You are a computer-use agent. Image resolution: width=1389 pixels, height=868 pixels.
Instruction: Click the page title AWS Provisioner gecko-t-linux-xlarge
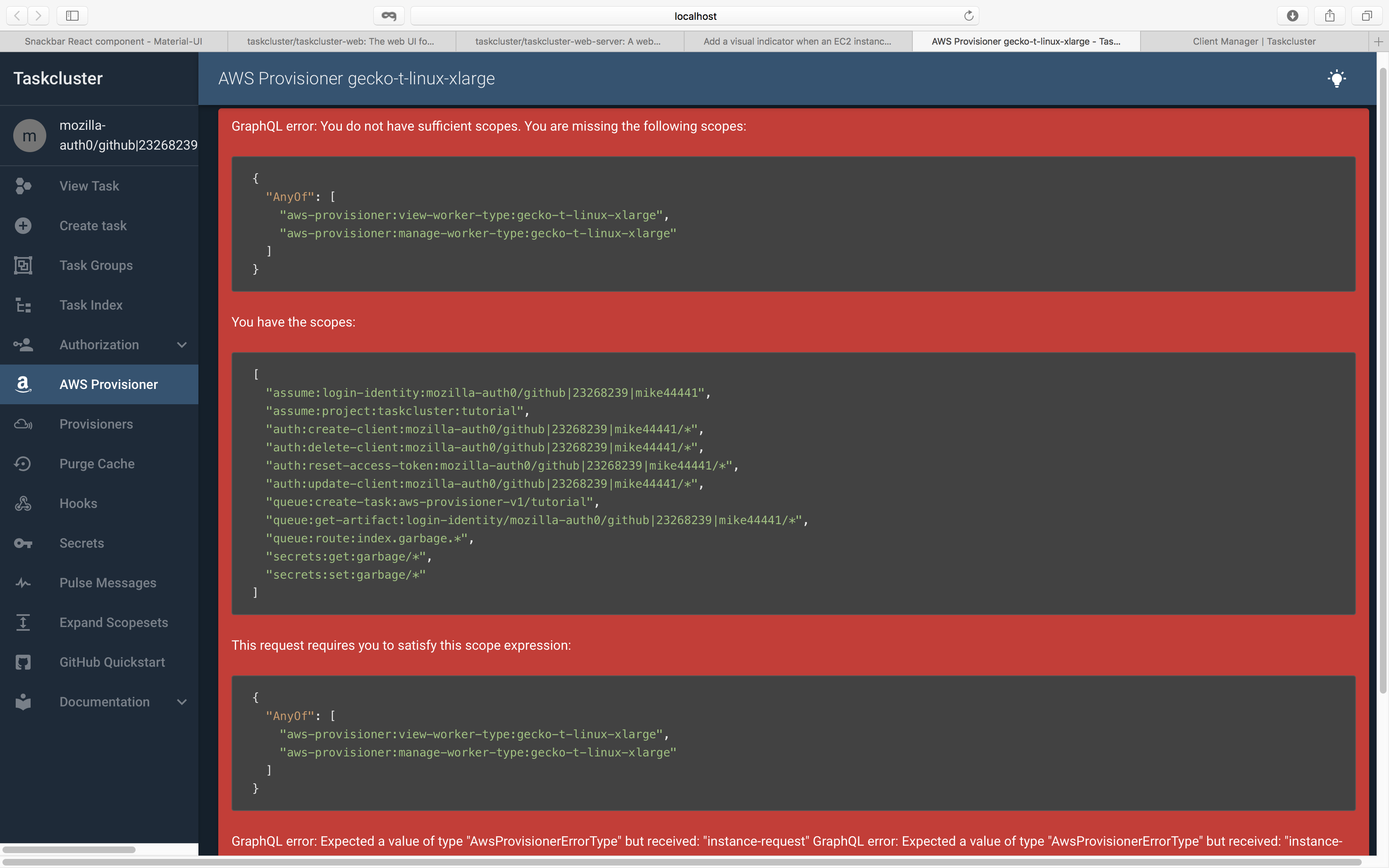[356, 78]
